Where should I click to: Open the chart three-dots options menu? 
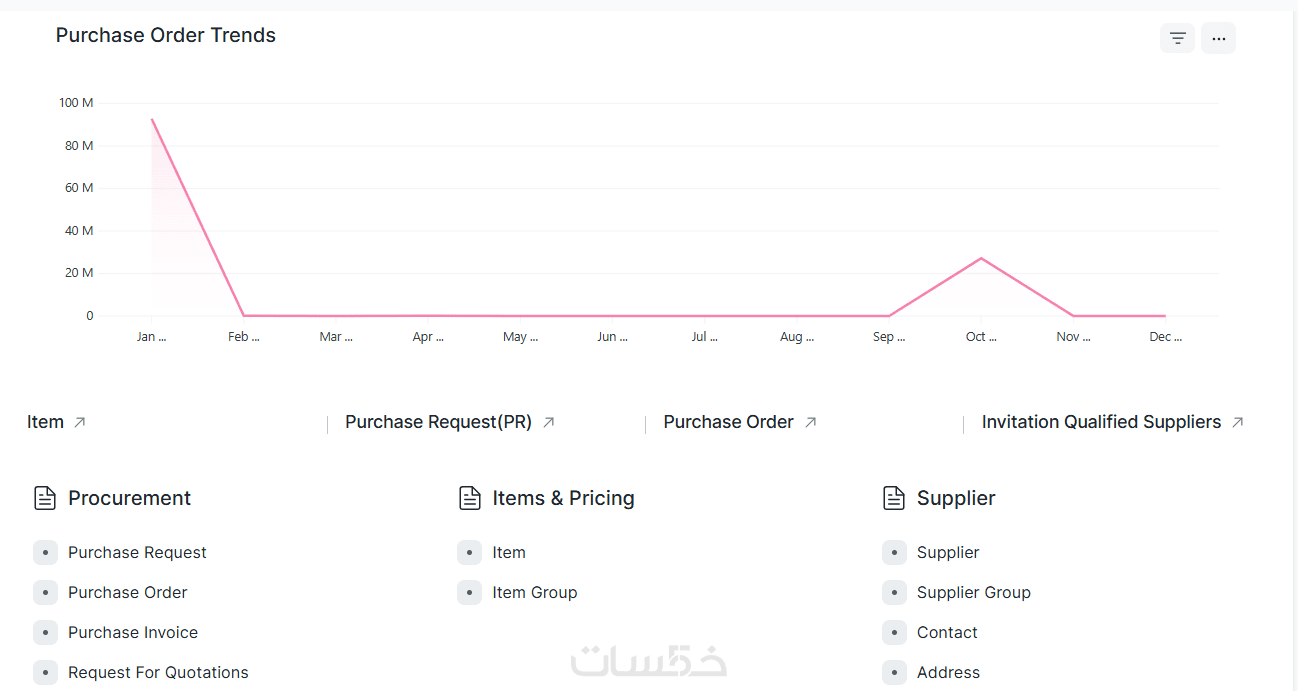[1218, 38]
